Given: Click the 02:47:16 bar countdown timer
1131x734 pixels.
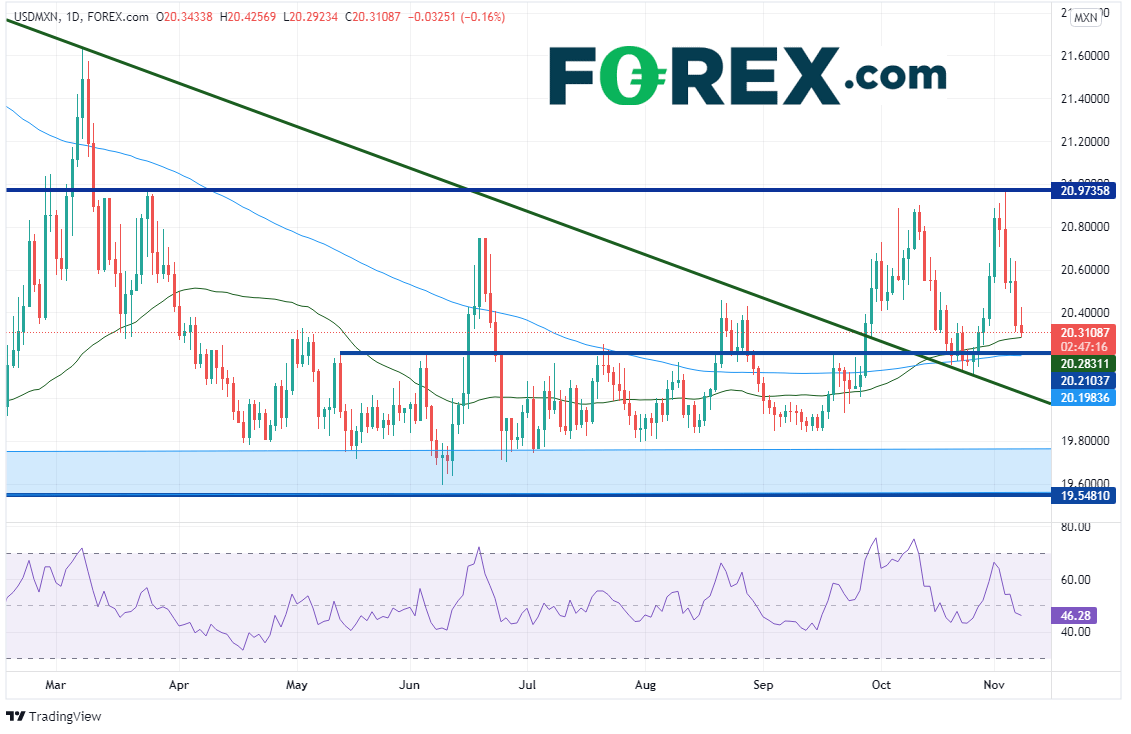Looking at the screenshot, I should point(1084,348).
